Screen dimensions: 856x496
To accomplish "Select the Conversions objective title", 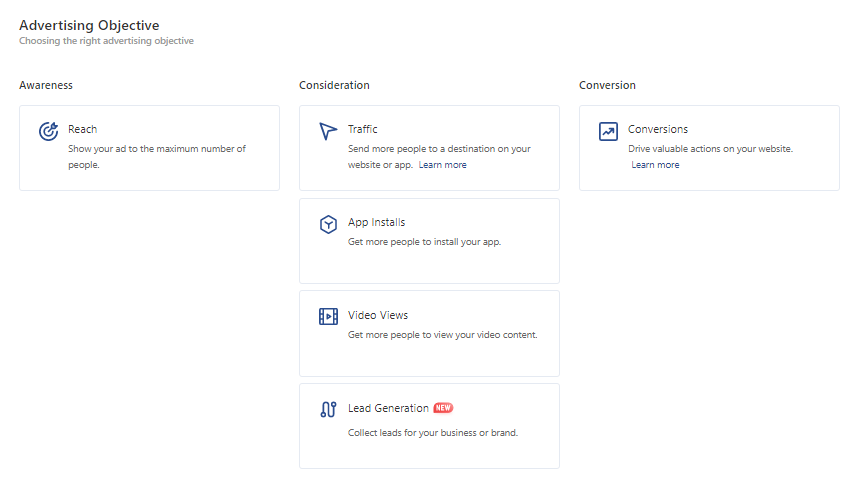I will pos(658,129).
